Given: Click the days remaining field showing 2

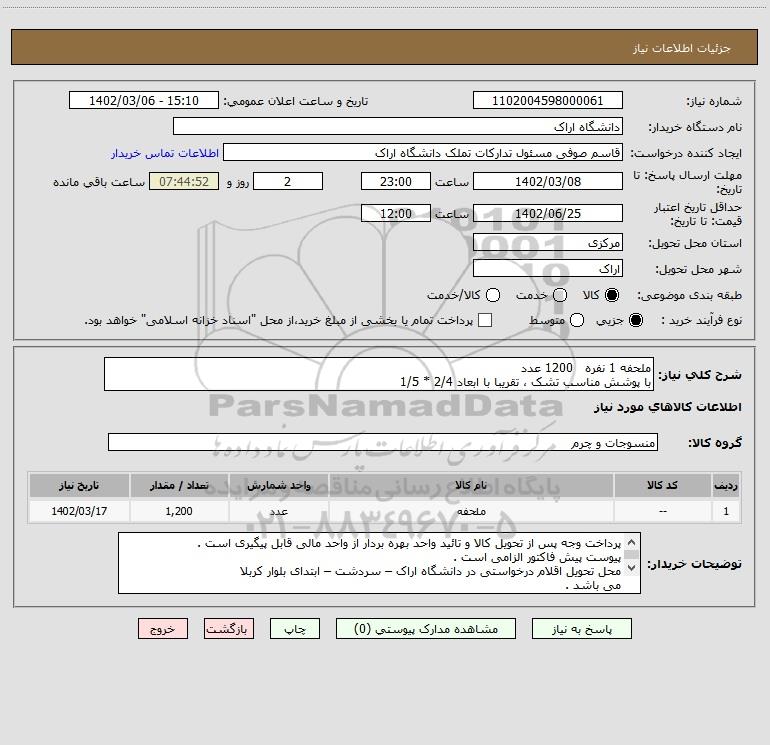Looking at the screenshot, I should (x=288, y=181).
